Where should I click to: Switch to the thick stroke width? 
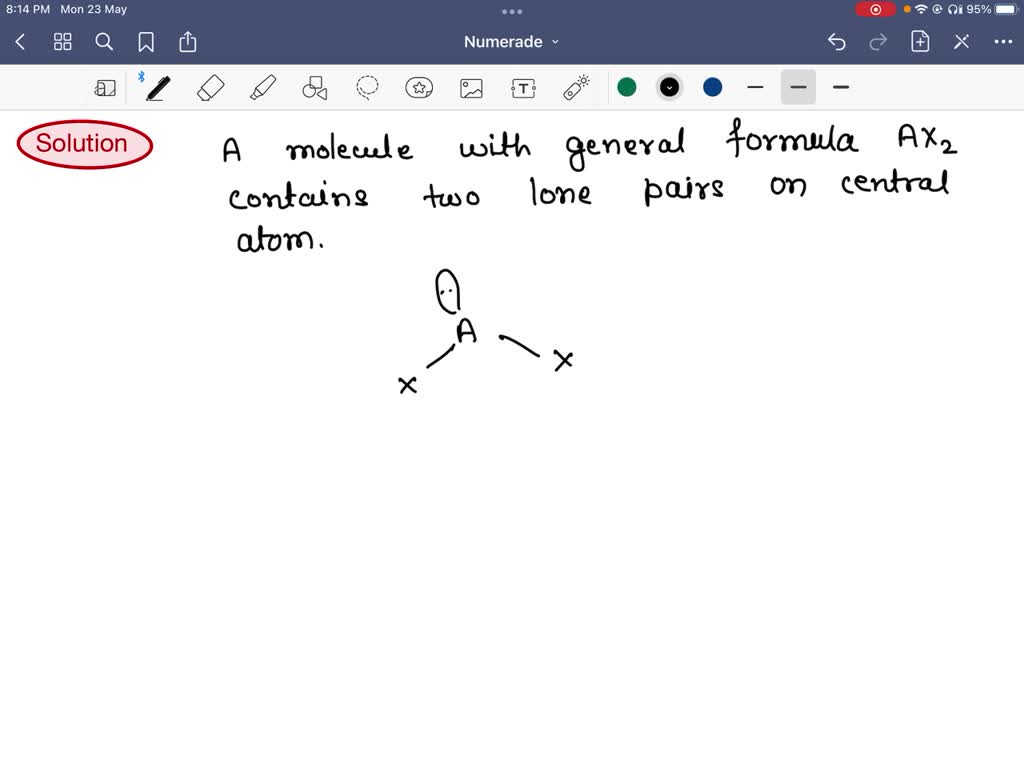tap(841, 87)
